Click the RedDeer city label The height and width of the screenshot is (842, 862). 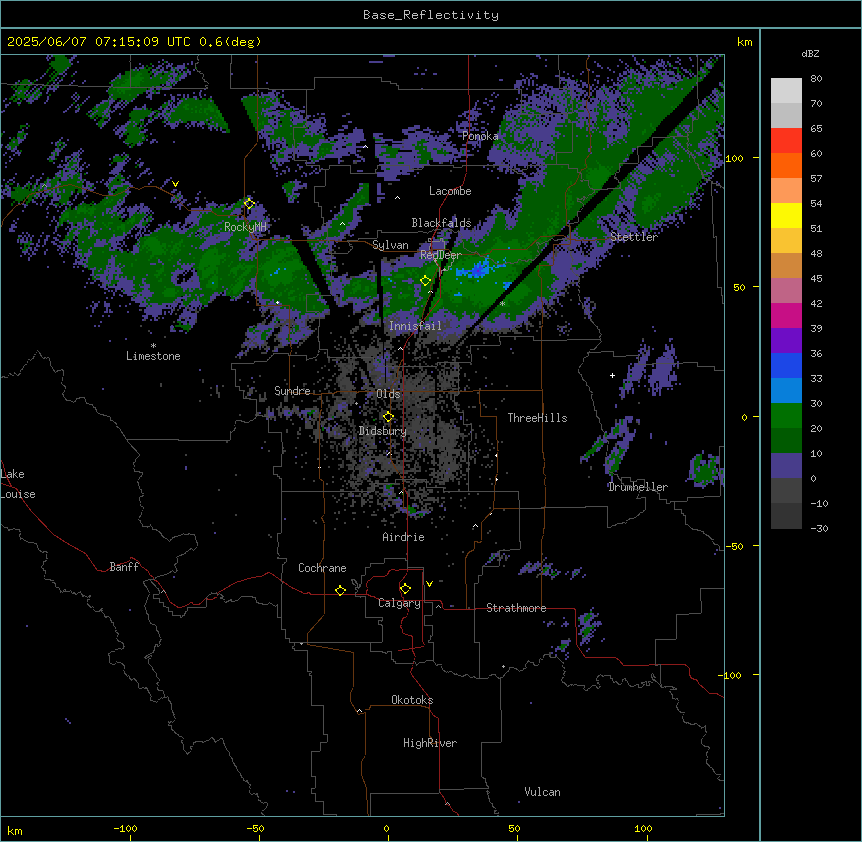441,255
